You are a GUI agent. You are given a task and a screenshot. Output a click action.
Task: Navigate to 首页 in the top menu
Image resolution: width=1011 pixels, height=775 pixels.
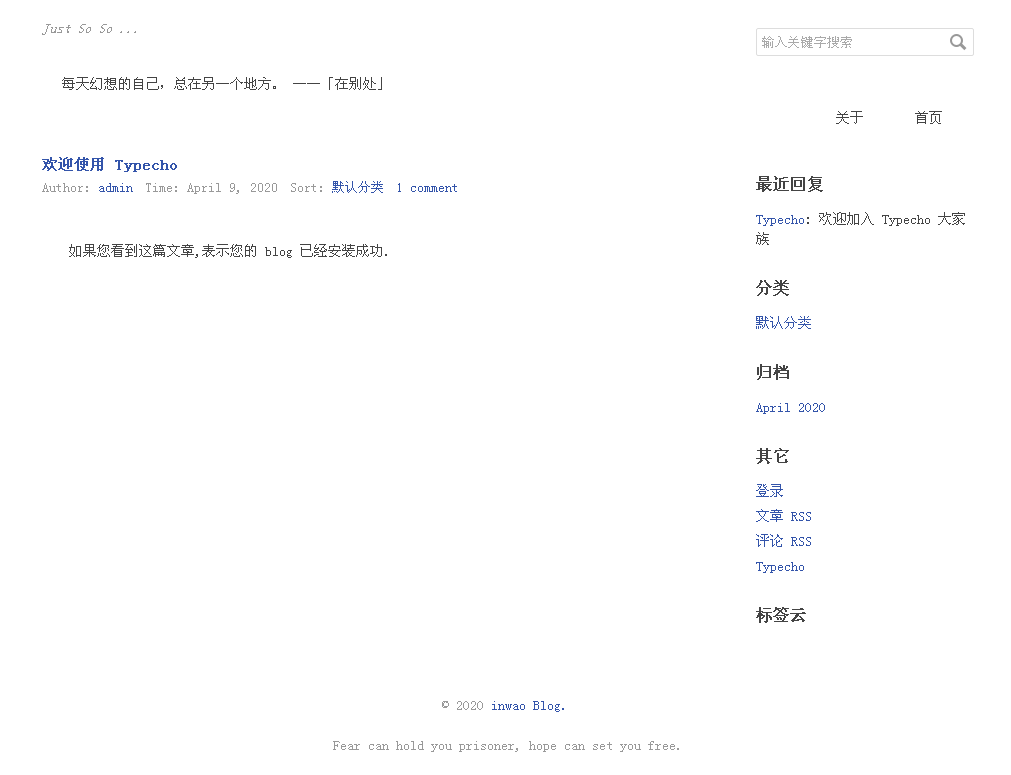[927, 117]
